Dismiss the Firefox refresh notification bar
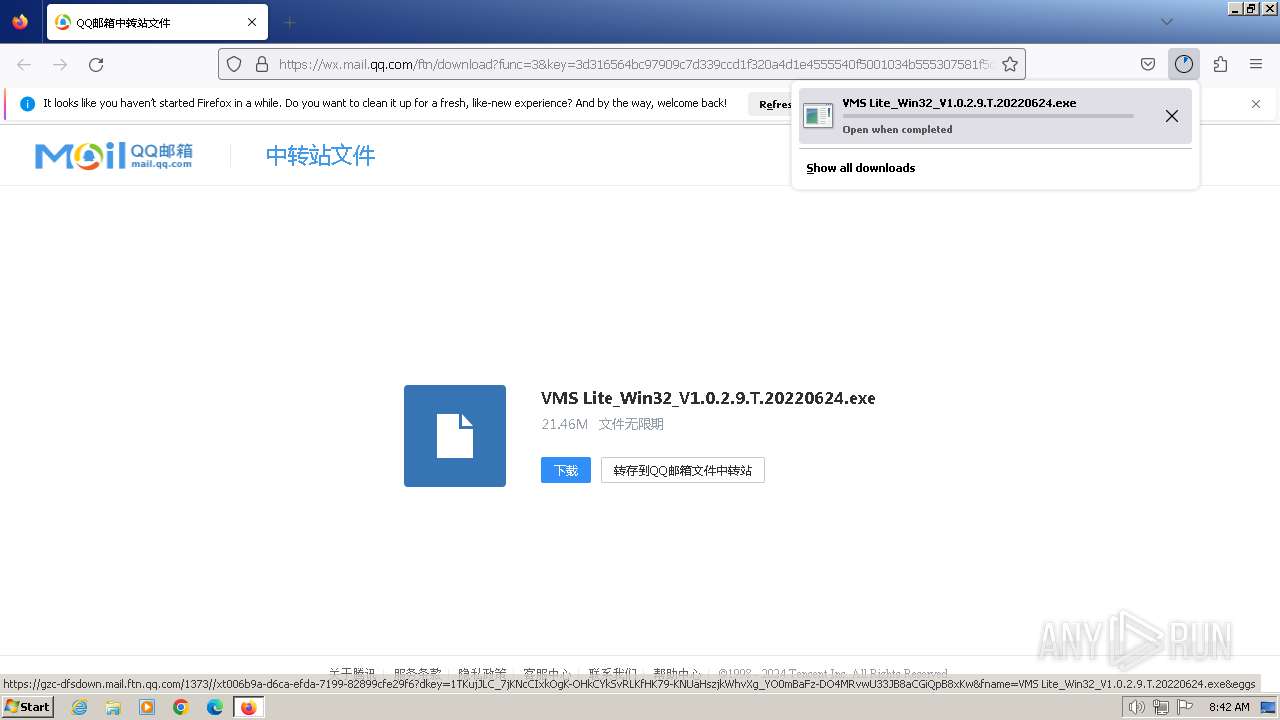Viewport: 1280px width, 720px height. click(1256, 104)
